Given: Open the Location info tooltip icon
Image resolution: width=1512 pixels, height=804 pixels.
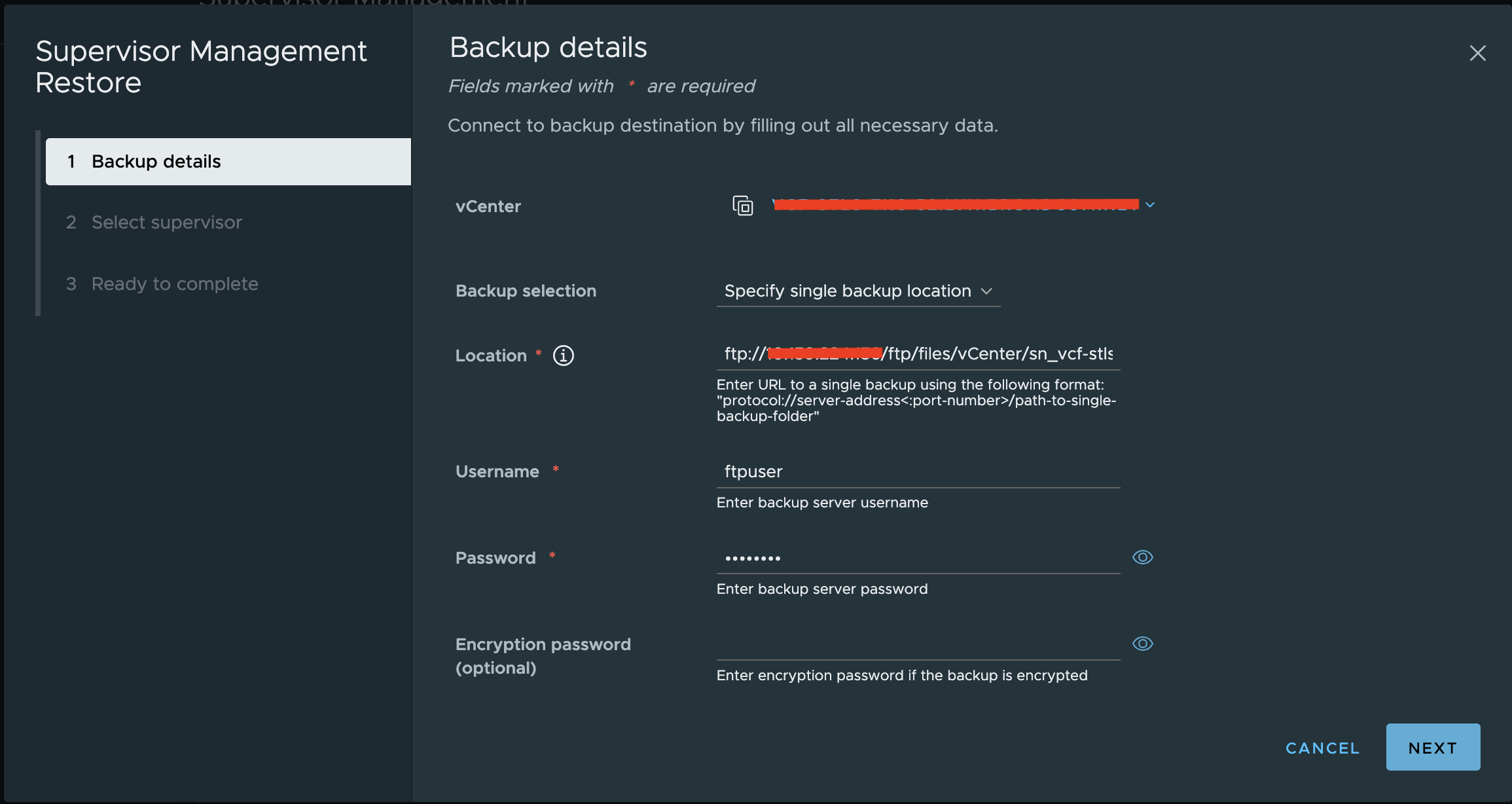Looking at the screenshot, I should point(563,356).
